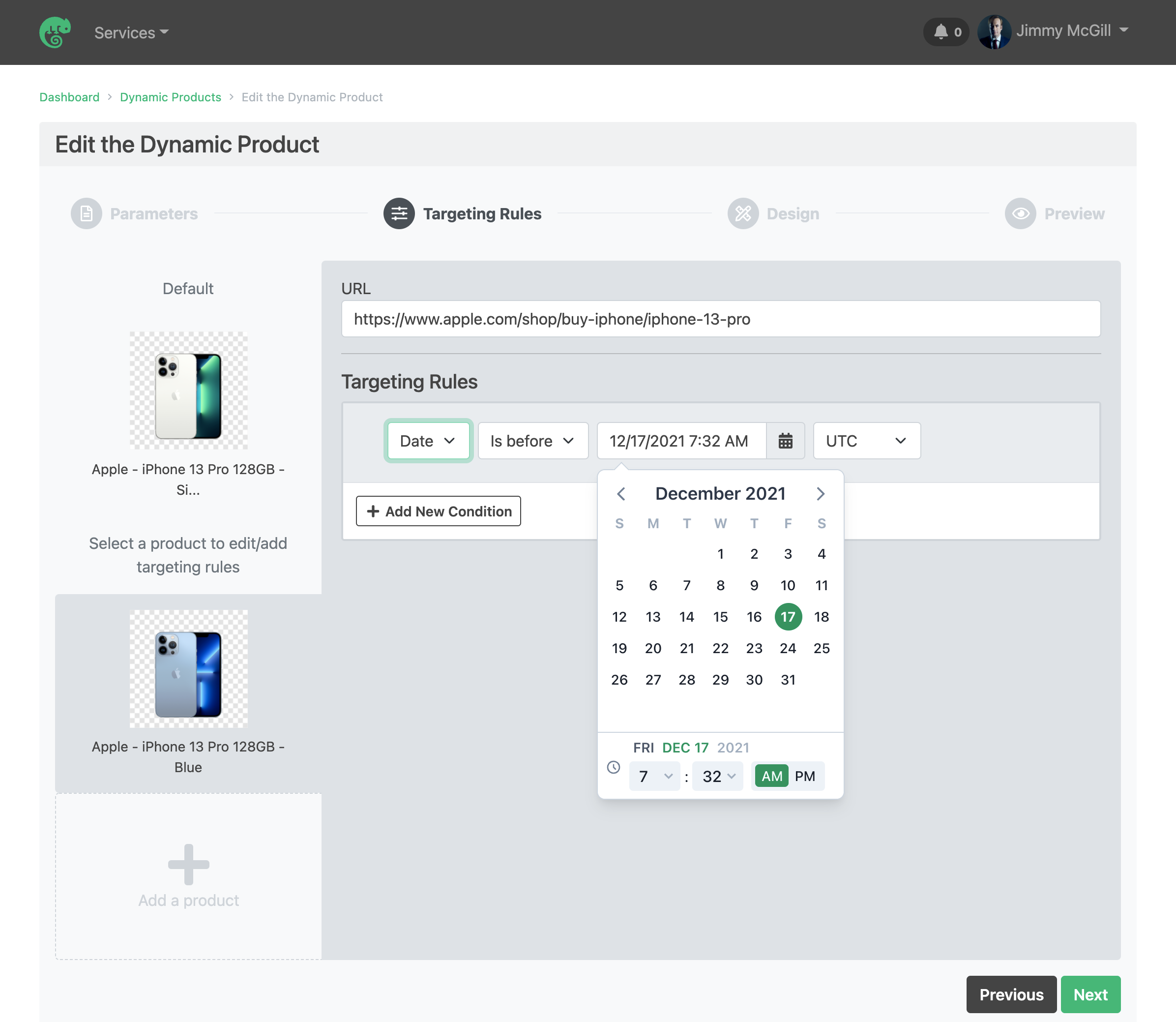Screen dimensions: 1176x1022
Task: Click 'Apple - iPhone 13 Pro 128GB - Blue' label
Action: tap(188, 757)
